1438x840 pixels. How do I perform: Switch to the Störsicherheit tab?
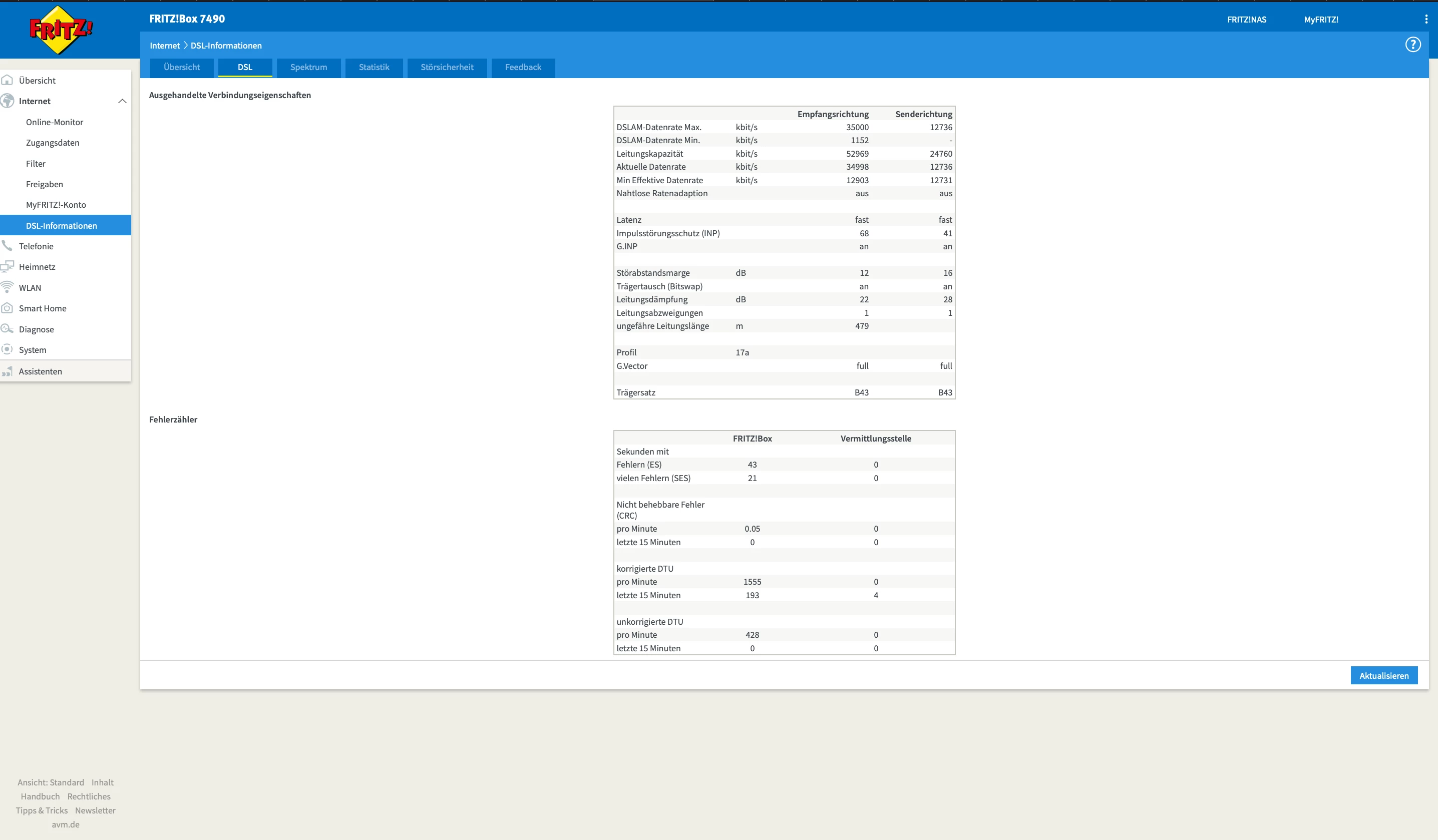point(447,68)
